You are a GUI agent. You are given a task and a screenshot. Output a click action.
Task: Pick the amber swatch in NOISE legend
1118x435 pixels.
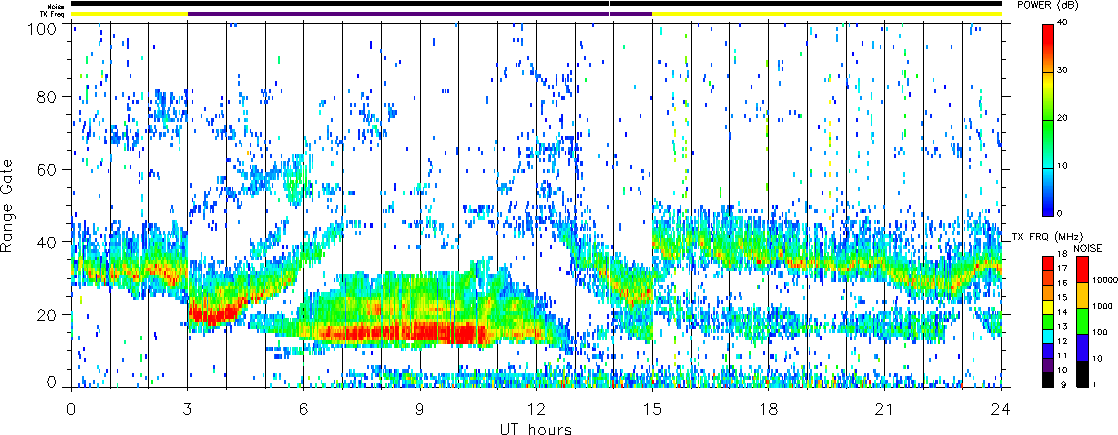click(x=1082, y=295)
